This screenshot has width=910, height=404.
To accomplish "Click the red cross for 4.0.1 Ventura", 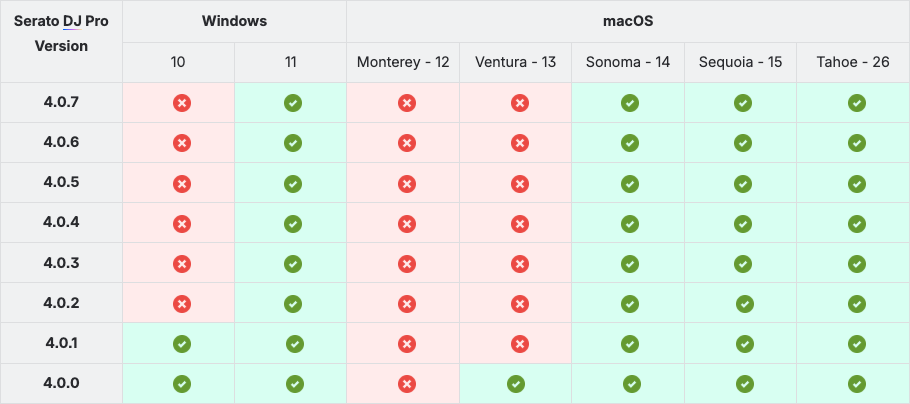I will click(x=519, y=344).
